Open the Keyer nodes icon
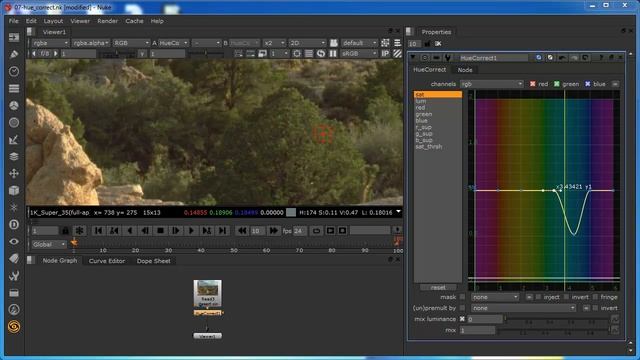Screen dimensions: 640x360 (14, 140)
